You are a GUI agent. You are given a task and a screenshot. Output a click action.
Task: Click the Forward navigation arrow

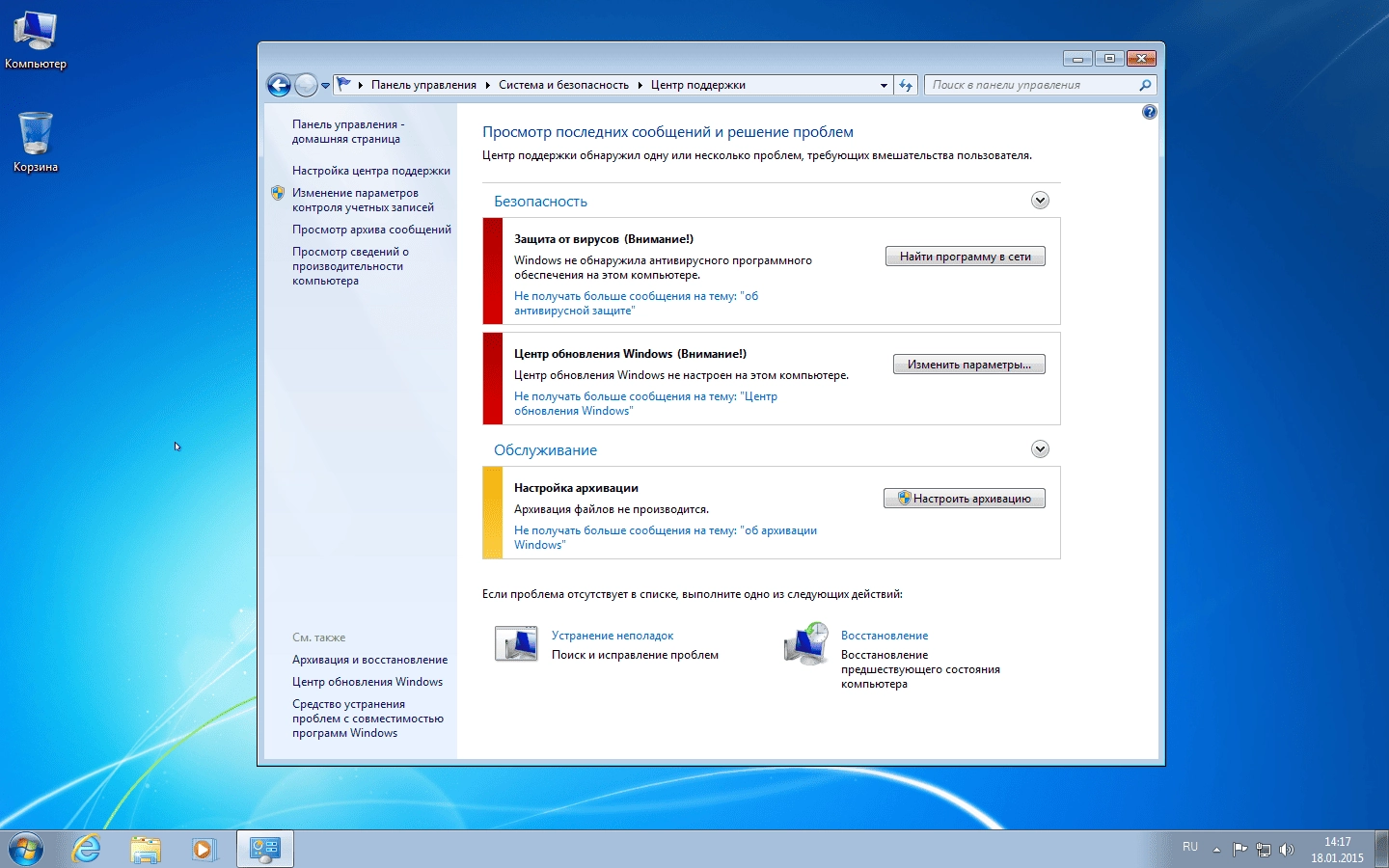[306, 85]
